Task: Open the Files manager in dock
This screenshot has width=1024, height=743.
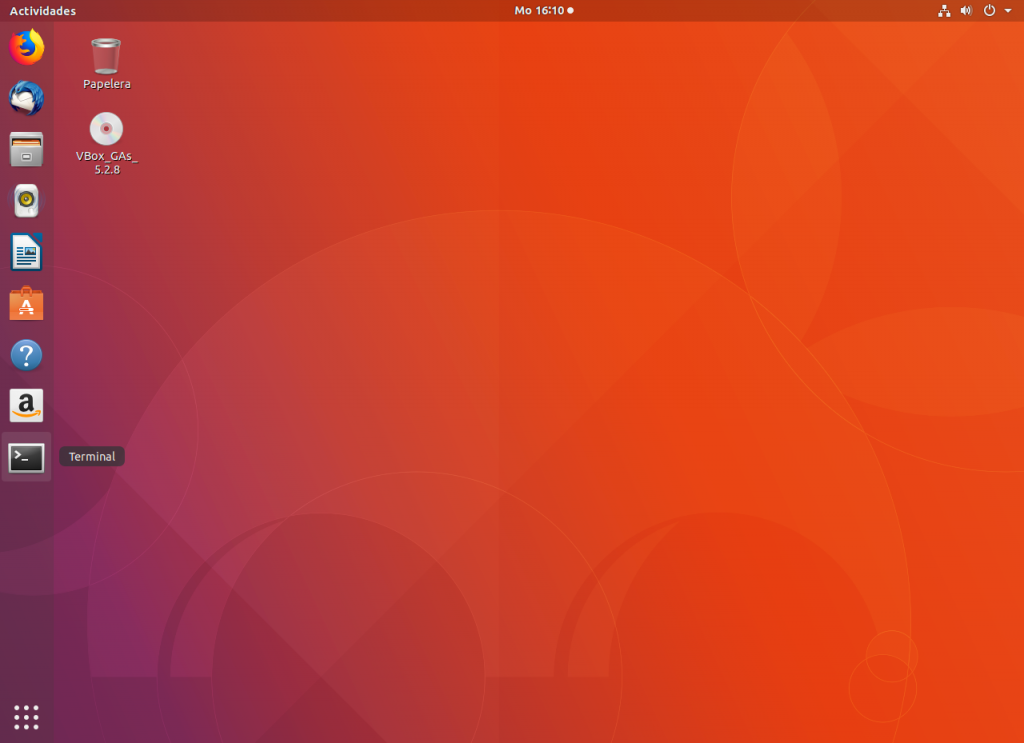Action: (26, 150)
